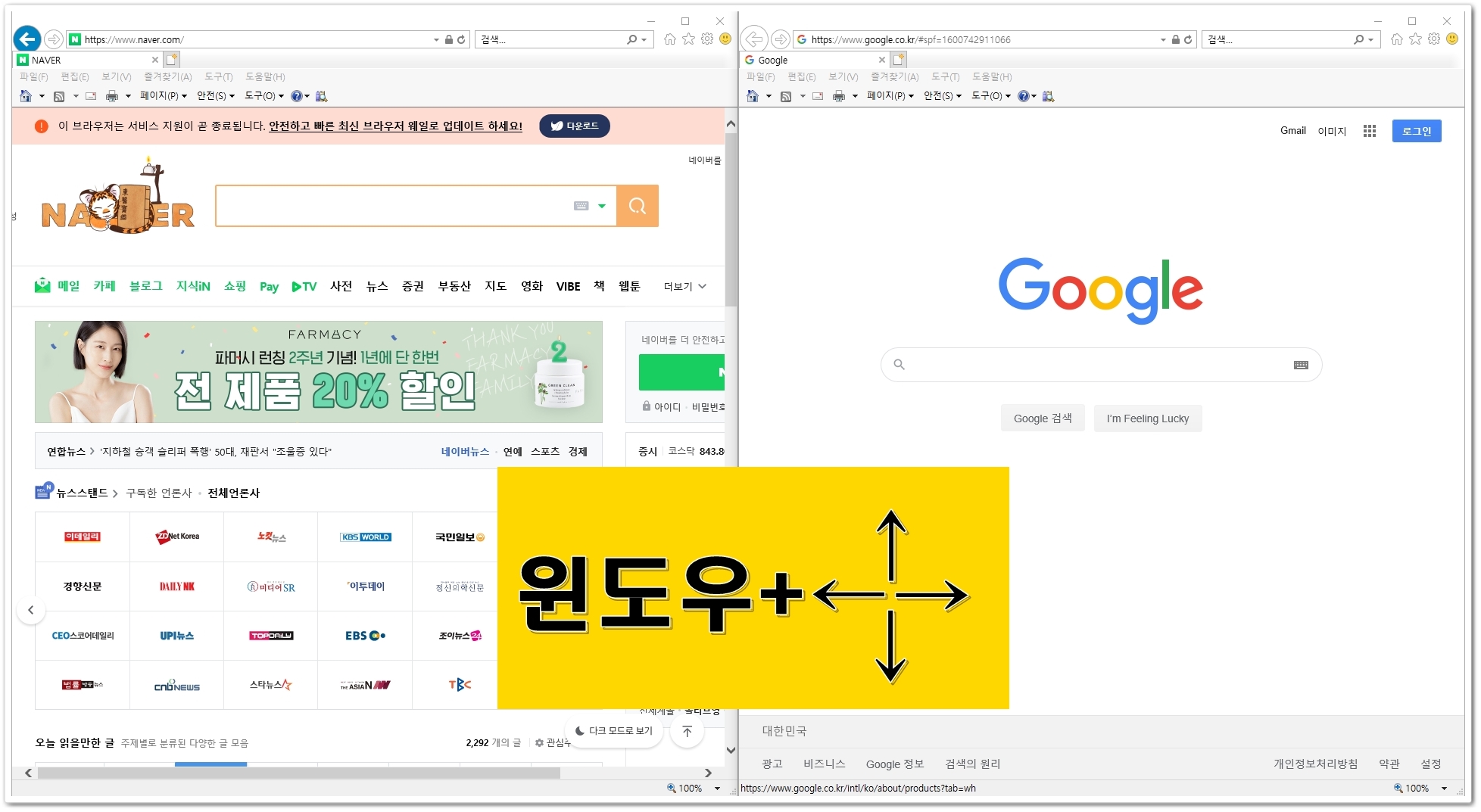Open Gmail link on Google
The image size is (1481, 812).
coord(1293,131)
